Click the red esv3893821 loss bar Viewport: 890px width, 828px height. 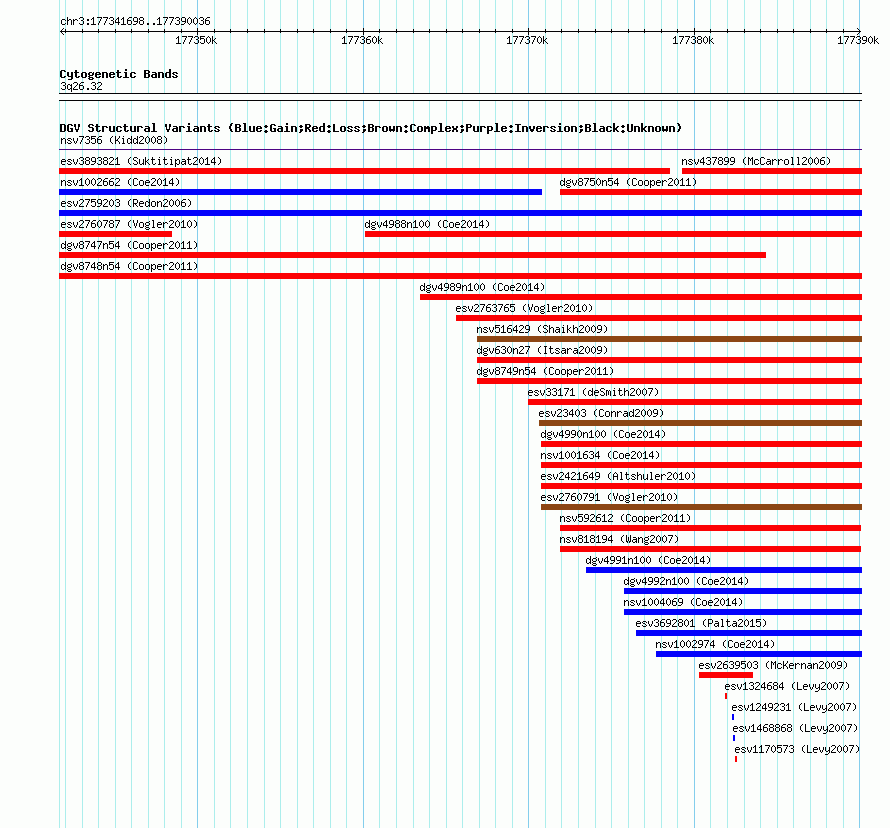364,171
